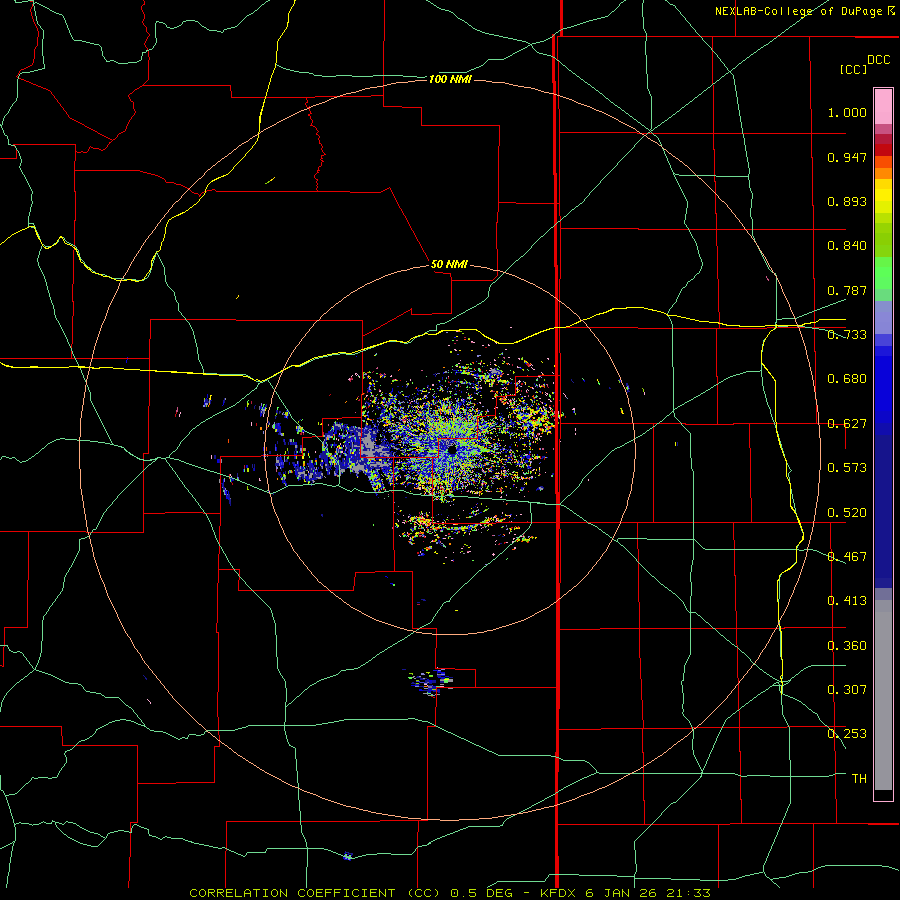Viewport: 900px width, 900px height.
Task: Click the Correlation Coefficient KFDX caption
Action: coord(450,893)
